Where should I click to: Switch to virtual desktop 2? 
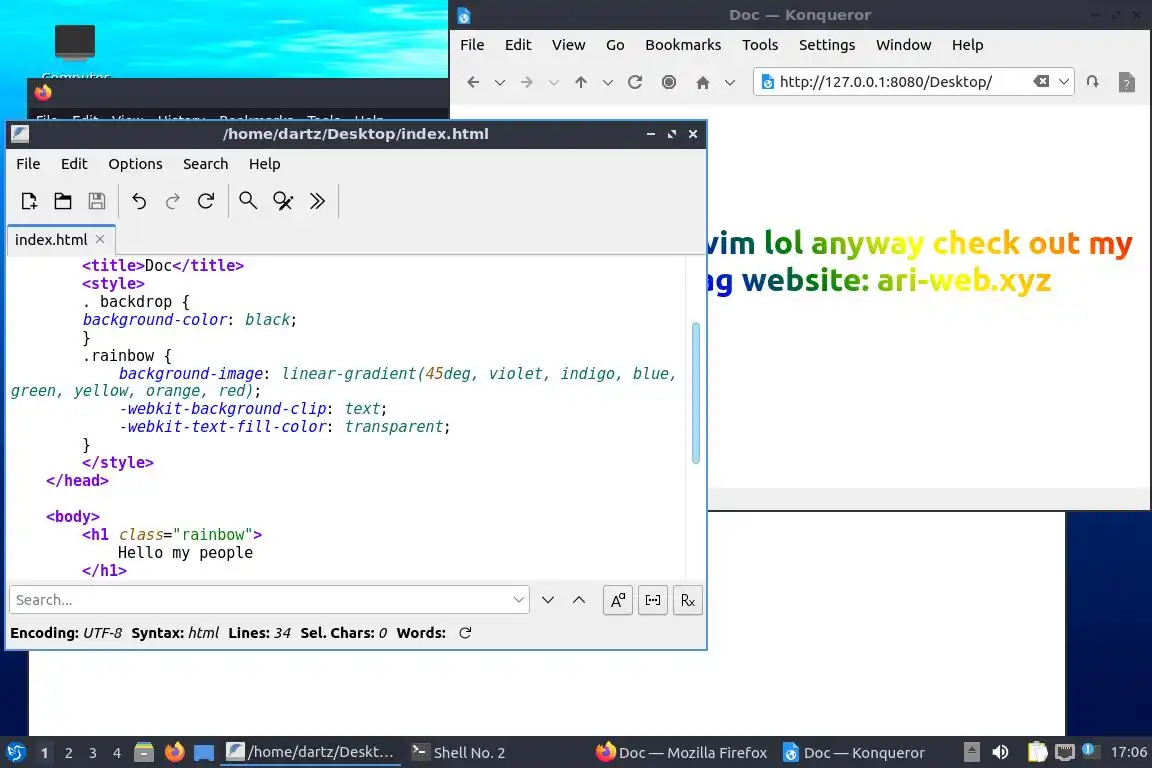point(68,753)
